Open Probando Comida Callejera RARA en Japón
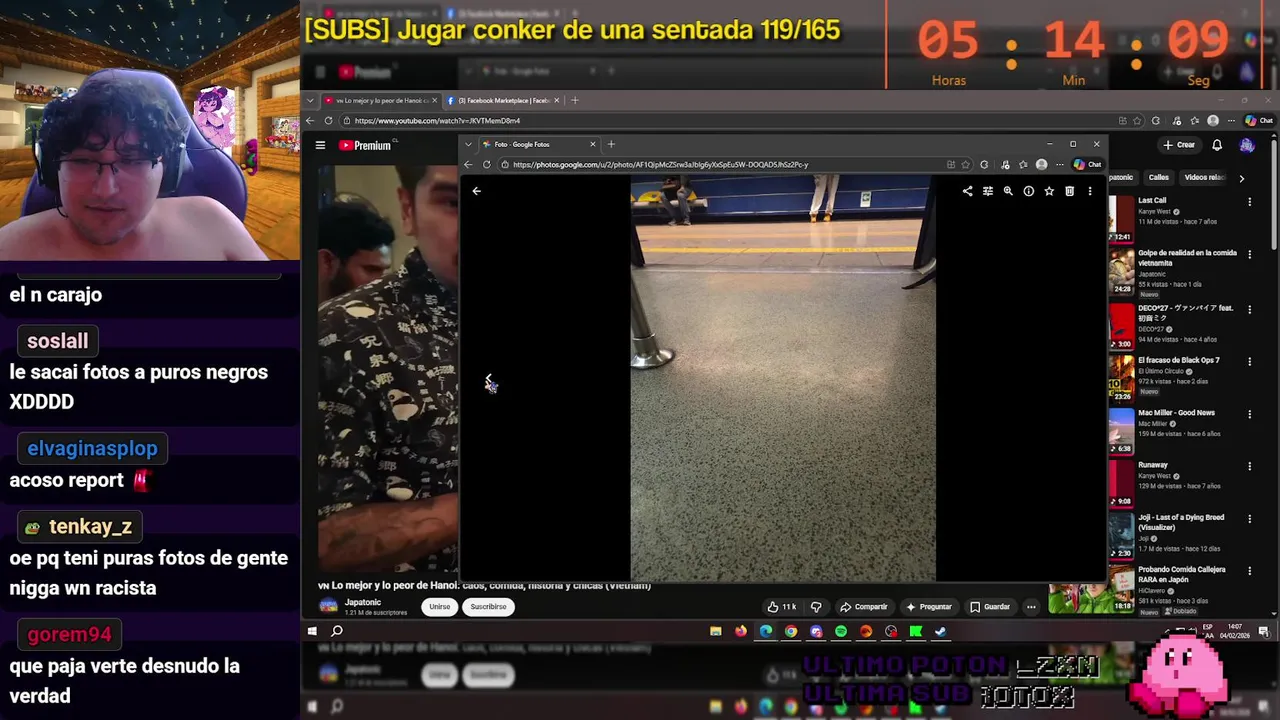Screen dimensions: 1280x720 coord(1182,574)
